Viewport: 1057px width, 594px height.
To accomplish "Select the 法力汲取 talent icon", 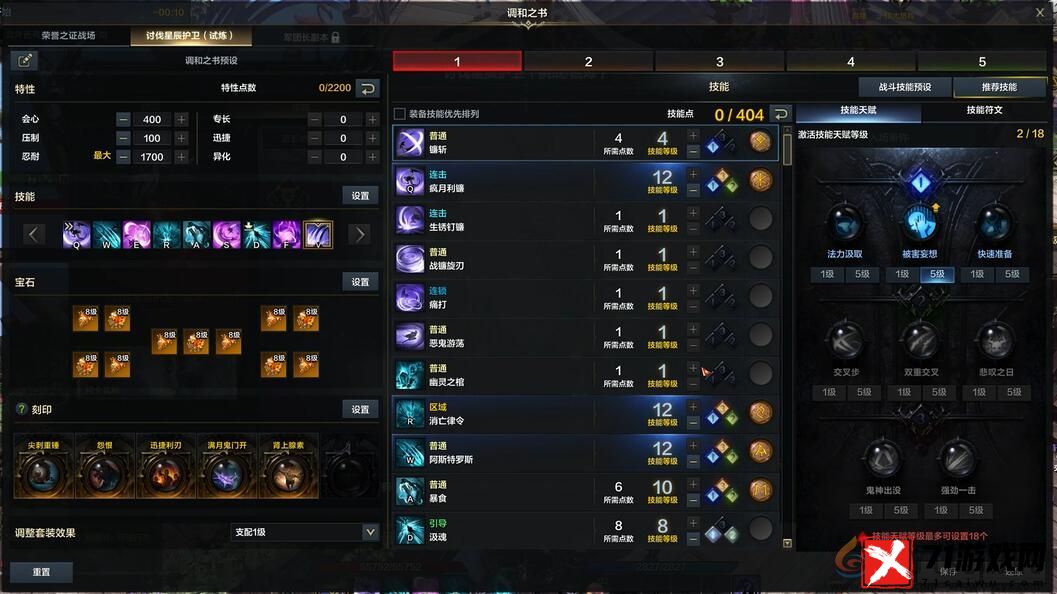I will (x=845, y=224).
